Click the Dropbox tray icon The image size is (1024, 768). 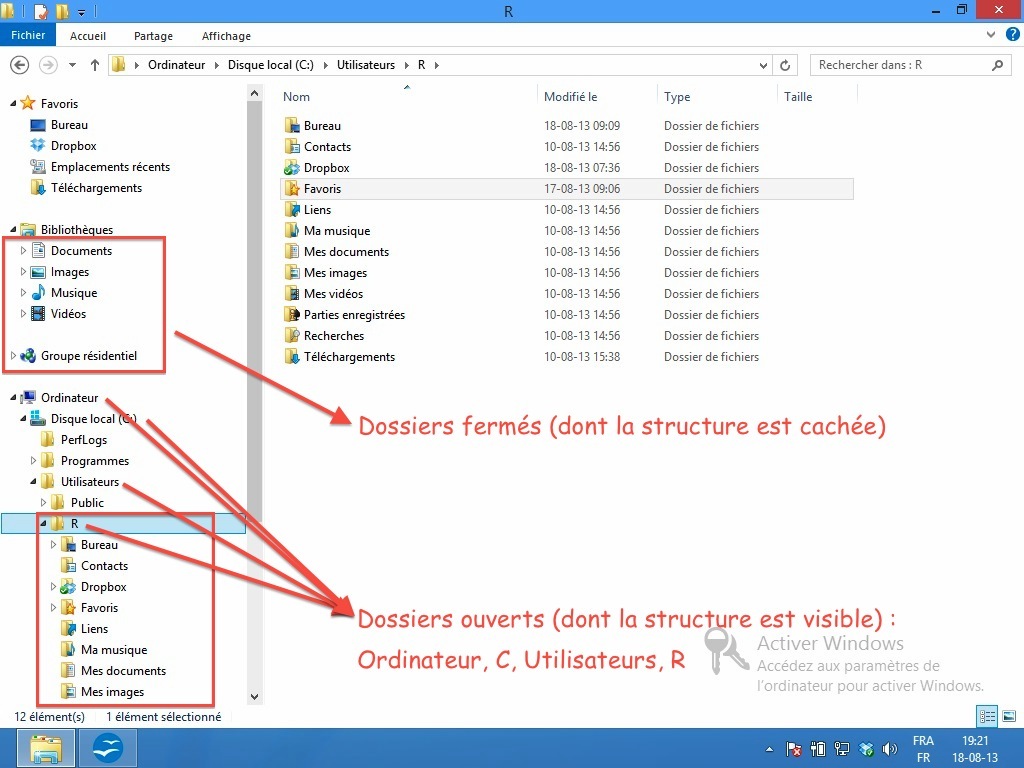point(866,749)
